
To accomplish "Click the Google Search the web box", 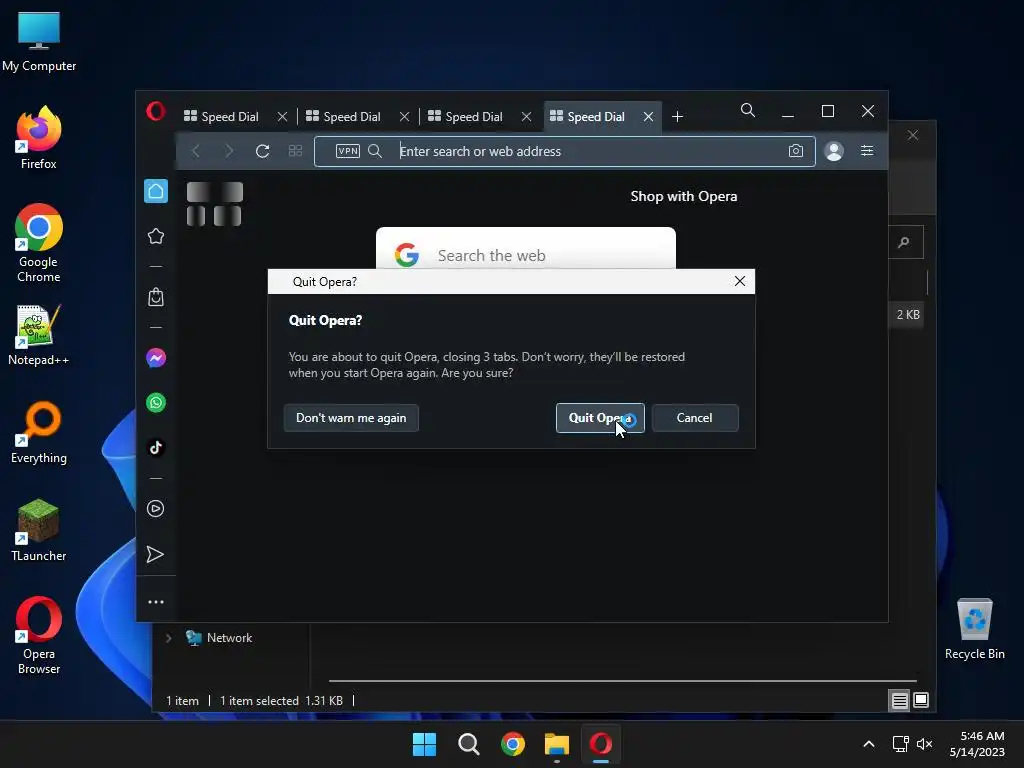I will pos(526,249).
